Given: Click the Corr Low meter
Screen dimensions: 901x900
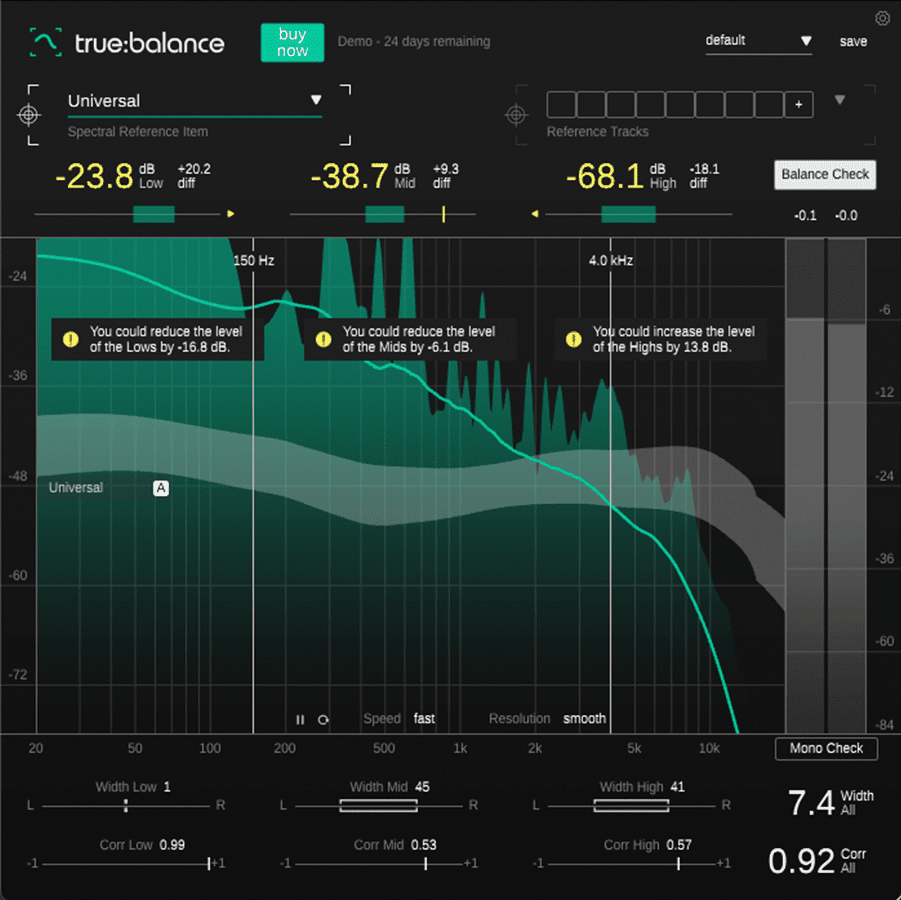Looking at the screenshot, I should (126, 863).
